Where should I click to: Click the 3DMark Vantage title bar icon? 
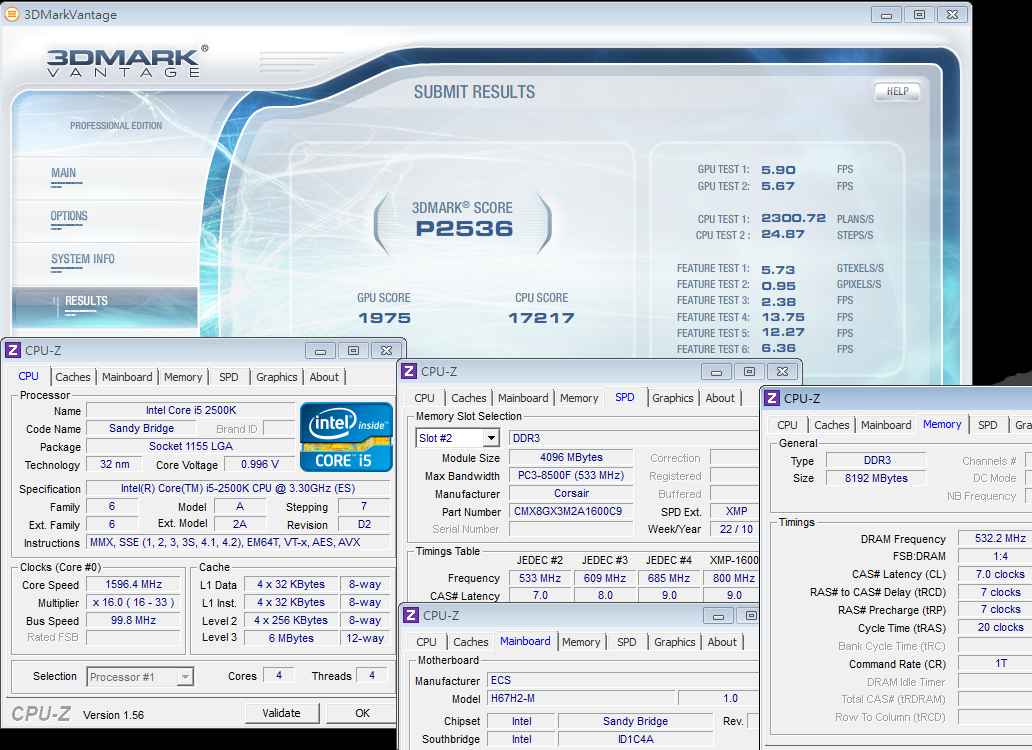pos(12,14)
